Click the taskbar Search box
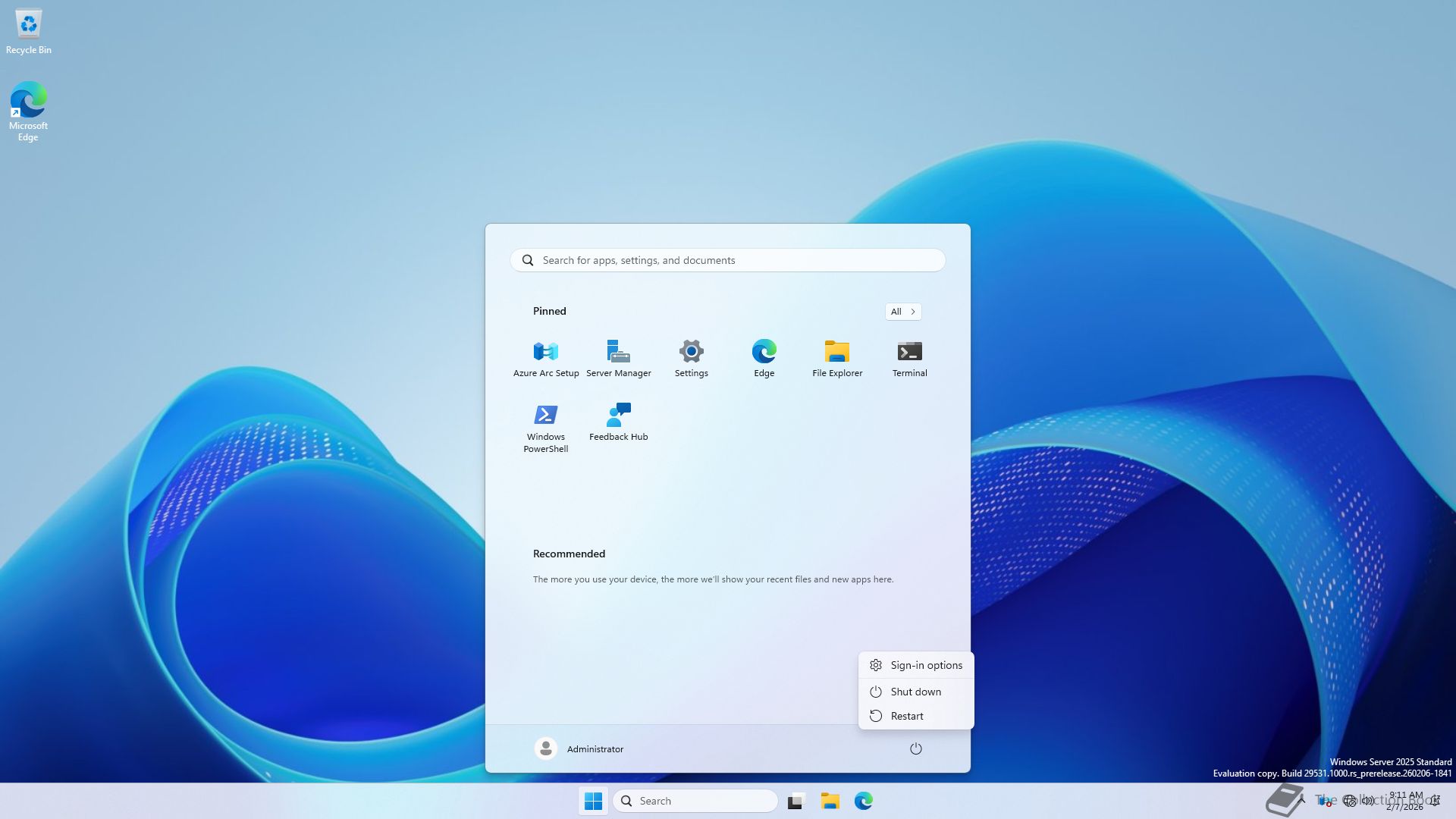 695,801
